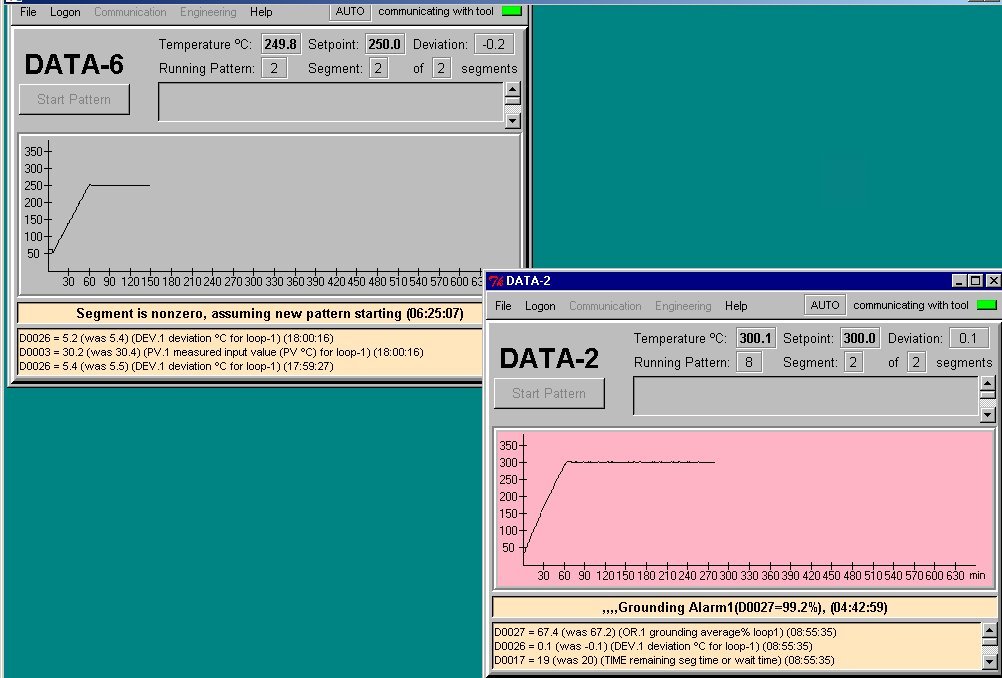Click Deviation value 0.1 in DATA-2
This screenshot has width=1002, height=678.
coord(968,338)
